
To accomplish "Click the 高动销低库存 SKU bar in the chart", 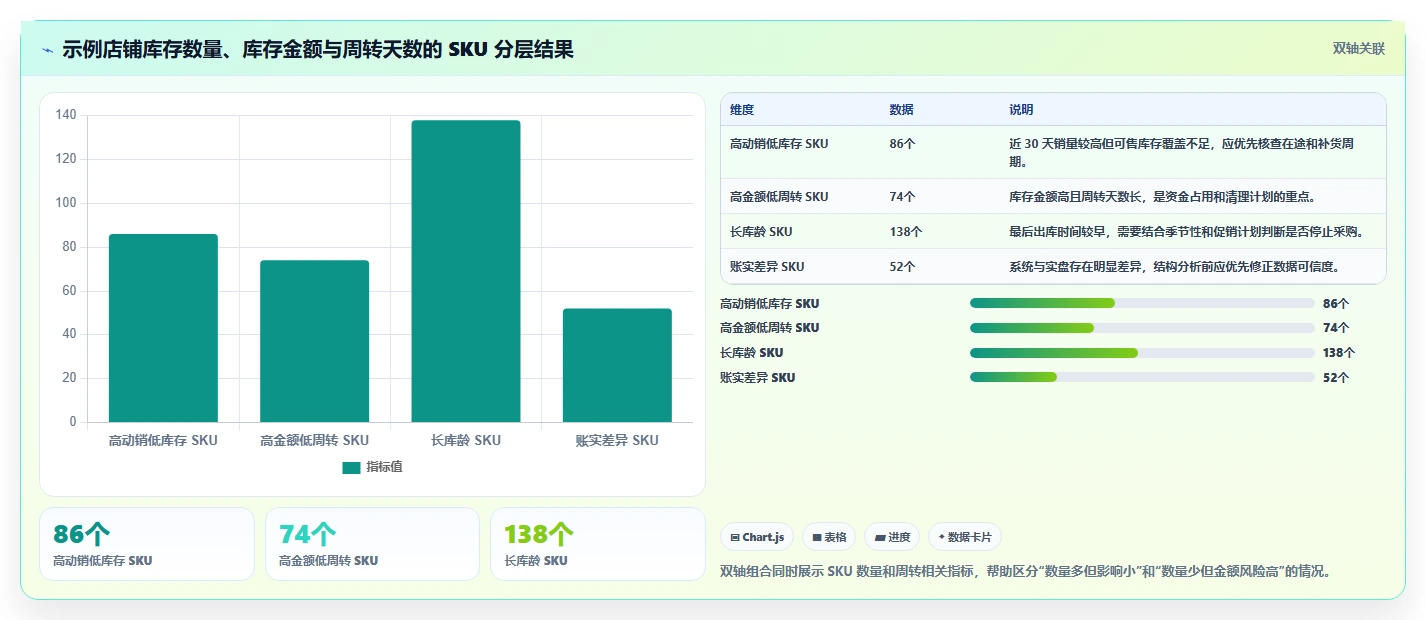I will [163, 328].
